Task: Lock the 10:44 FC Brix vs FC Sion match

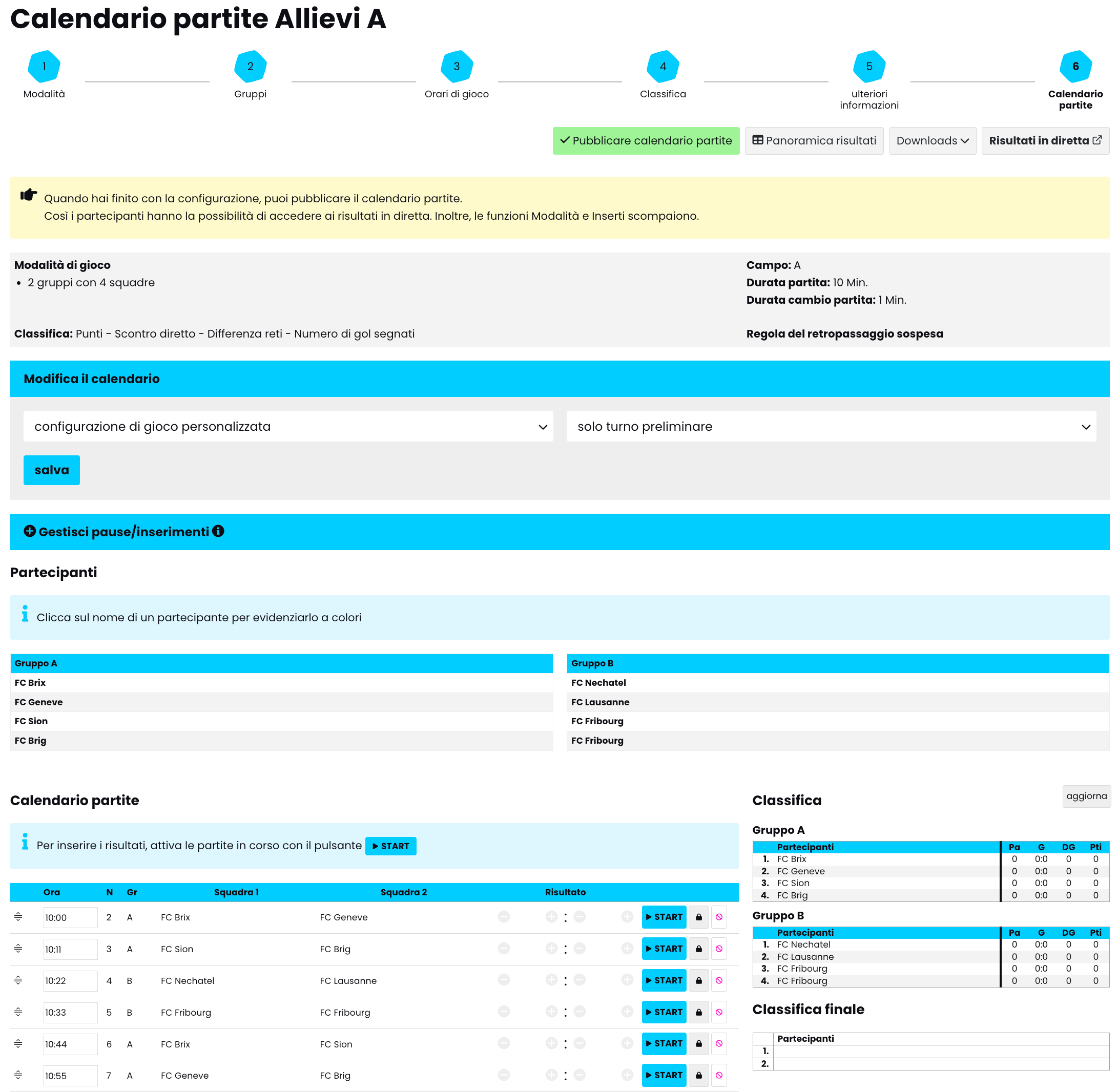Action: coord(698,1044)
